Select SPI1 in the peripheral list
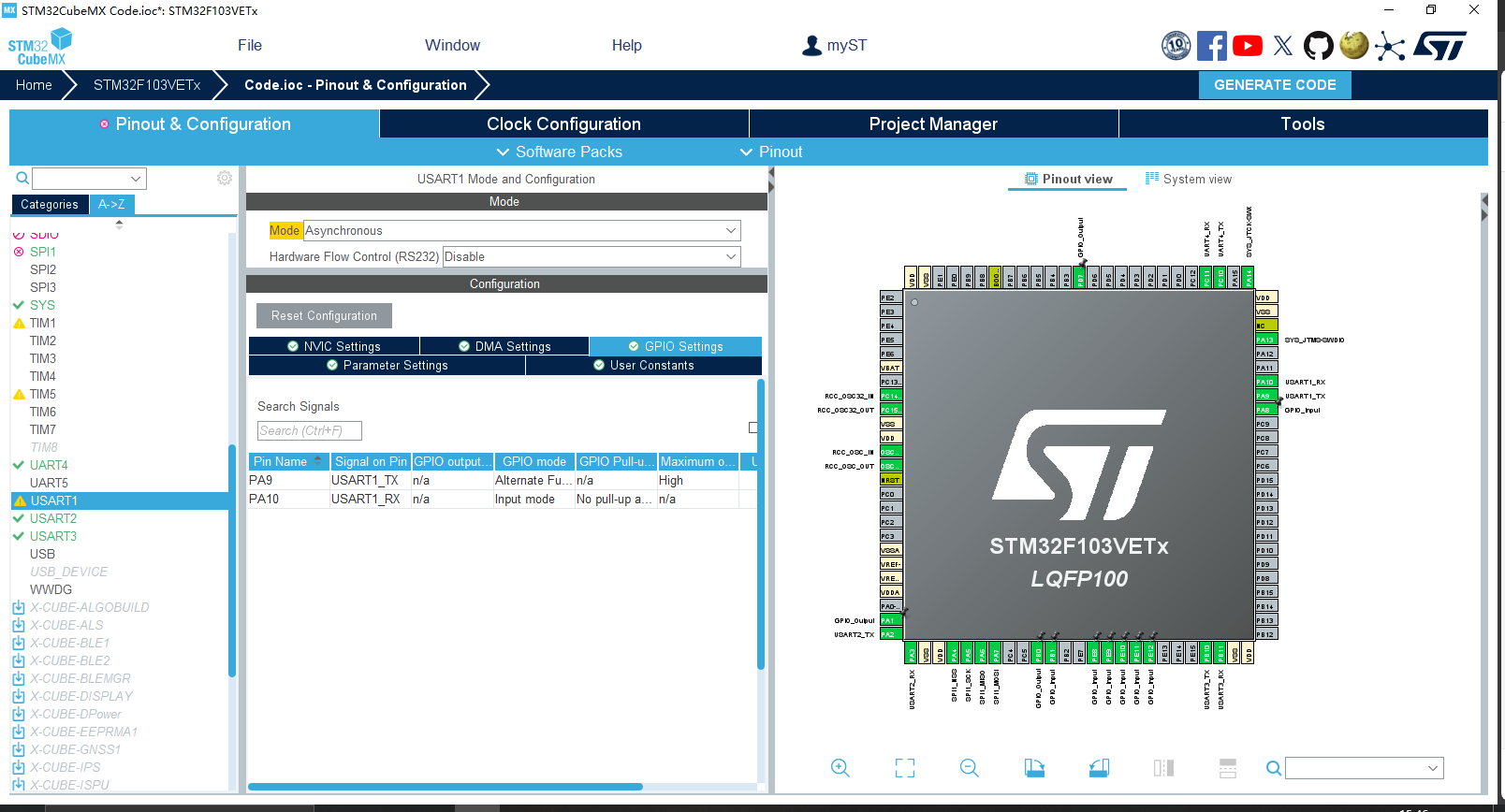The image size is (1505, 812). pyautogui.click(x=42, y=252)
